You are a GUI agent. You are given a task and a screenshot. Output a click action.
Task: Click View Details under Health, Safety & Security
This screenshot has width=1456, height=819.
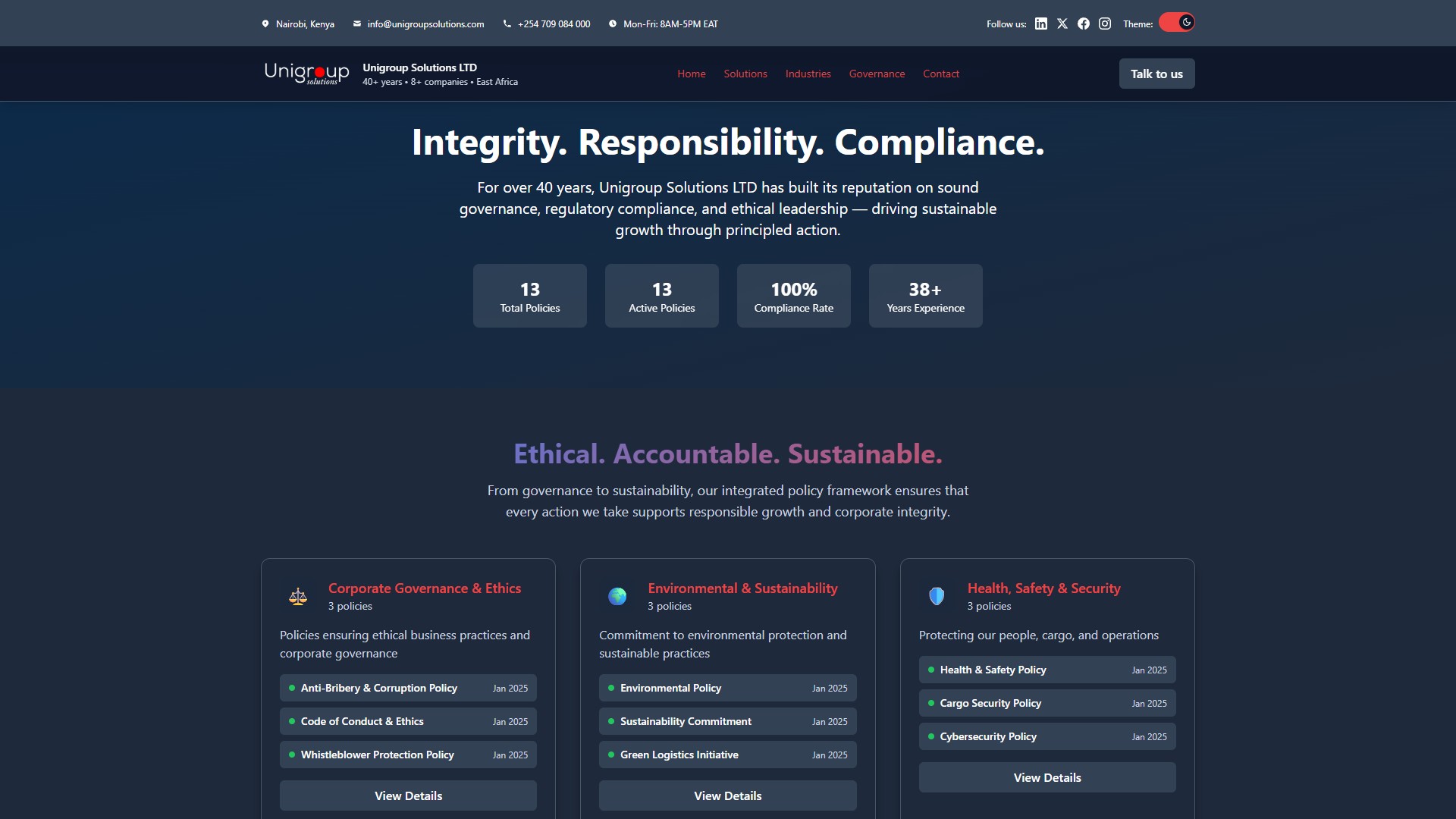(x=1046, y=777)
